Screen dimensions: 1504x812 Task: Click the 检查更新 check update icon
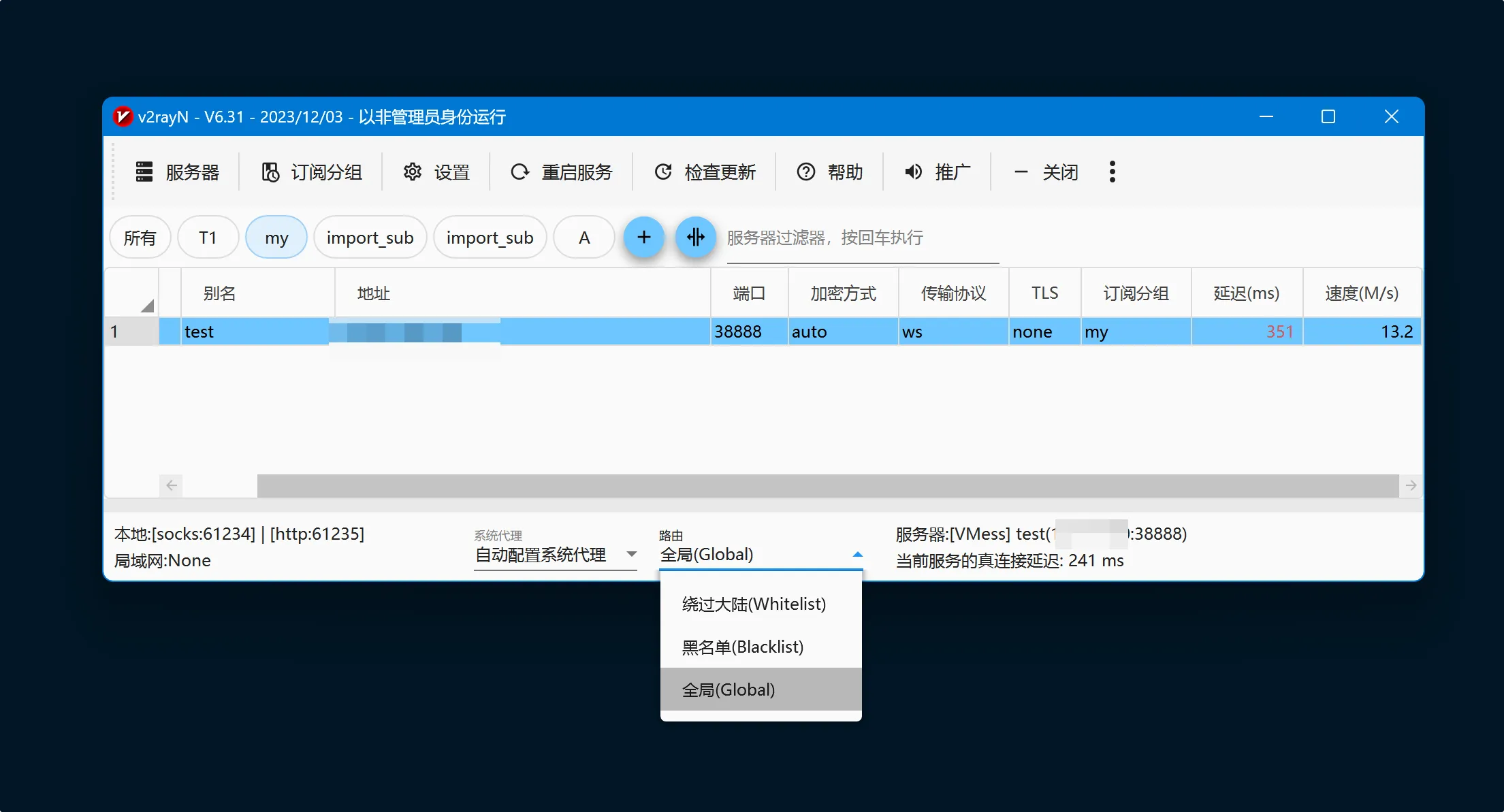coord(663,172)
